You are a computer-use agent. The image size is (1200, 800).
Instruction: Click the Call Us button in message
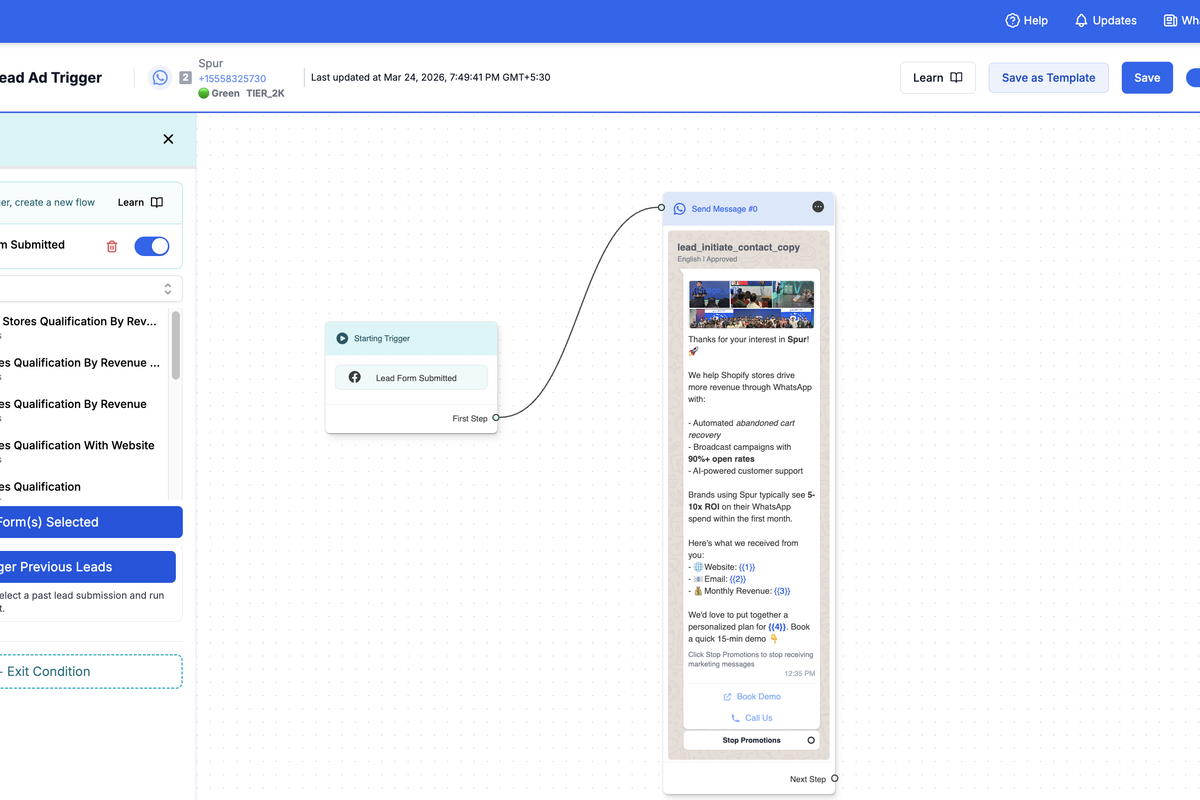click(x=751, y=718)
